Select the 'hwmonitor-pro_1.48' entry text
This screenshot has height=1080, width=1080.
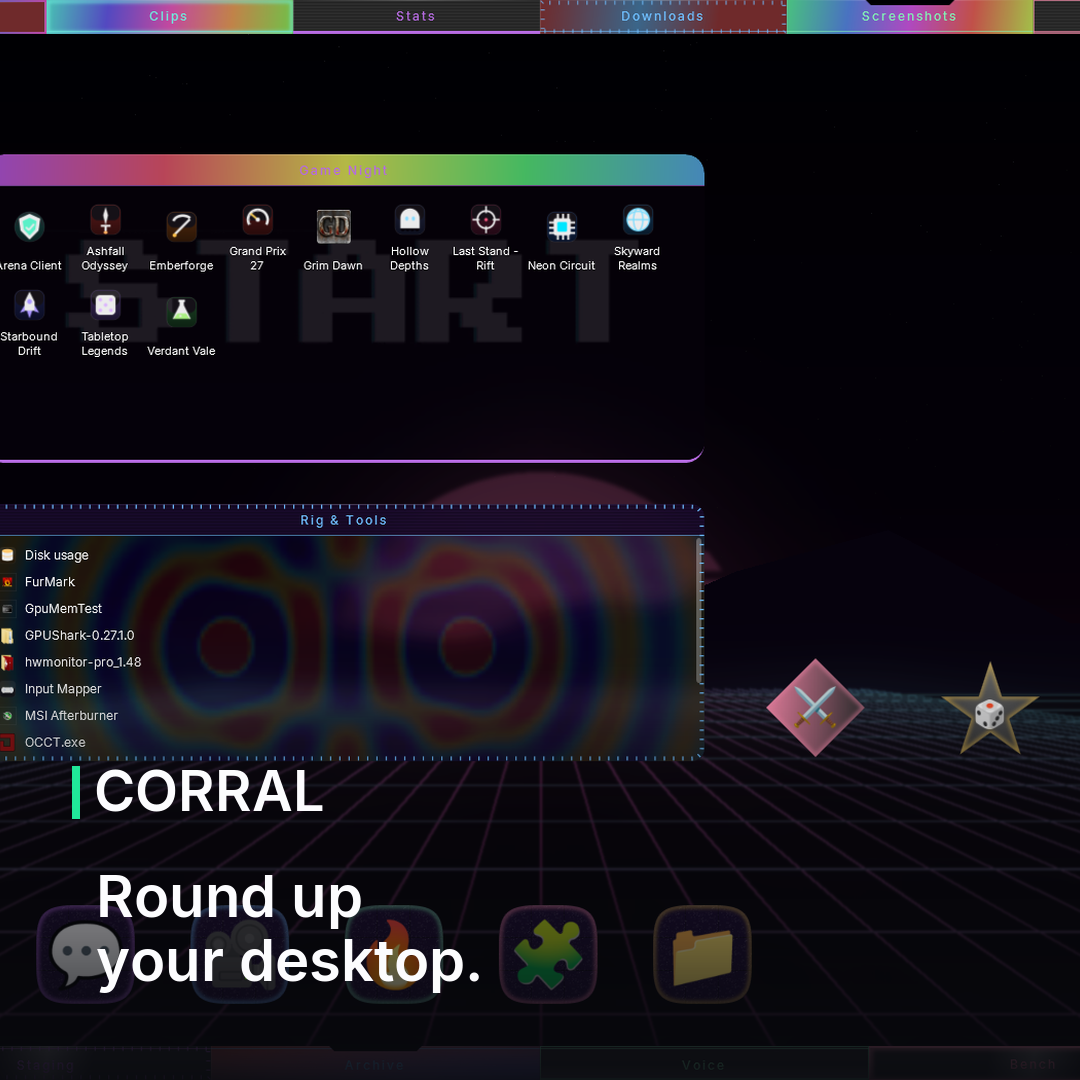pyautogui.click(x=83, y=663)
